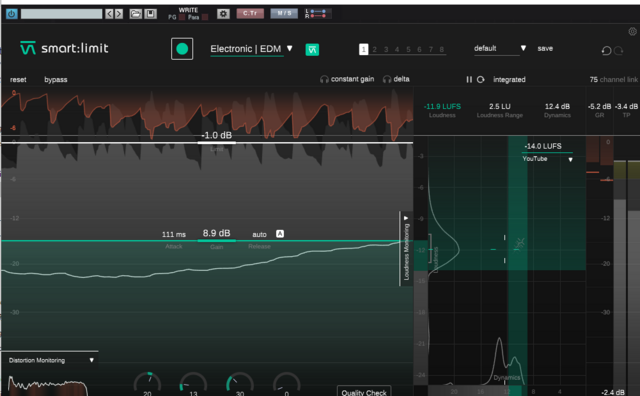Click the 111 ms attack value
The image size is (640, 396).
(173, 234)
